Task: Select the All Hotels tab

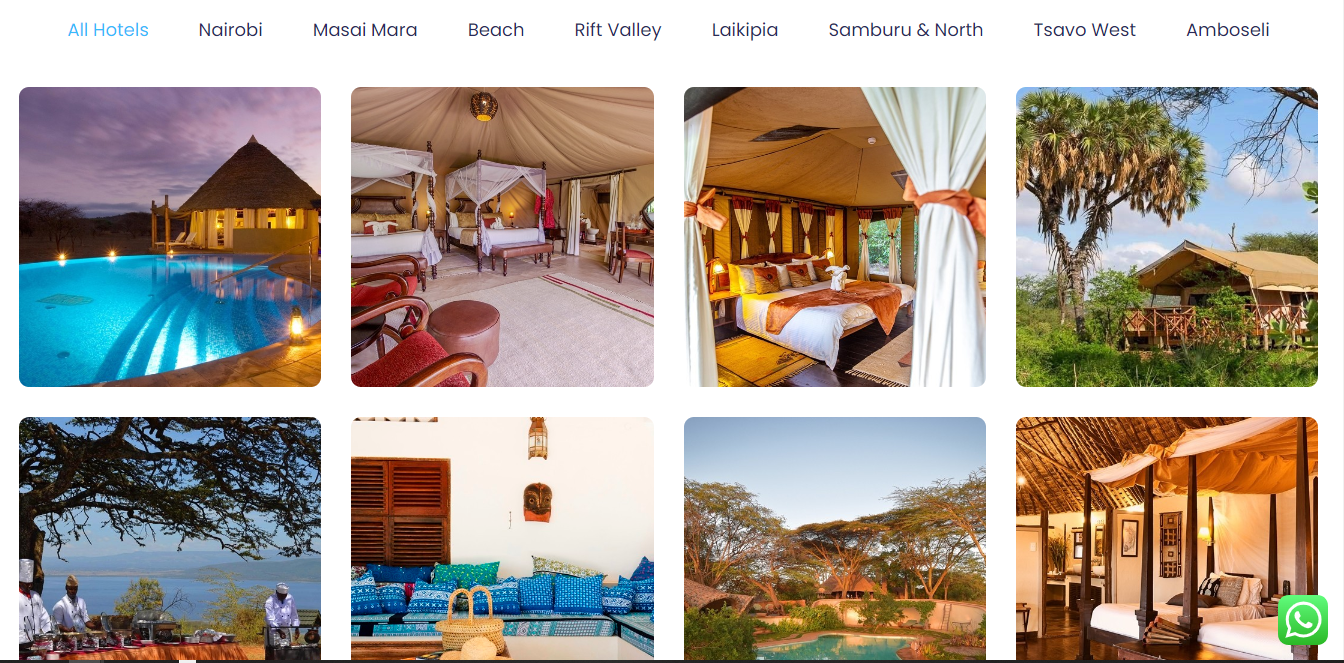Action: (x=108, y=30)
